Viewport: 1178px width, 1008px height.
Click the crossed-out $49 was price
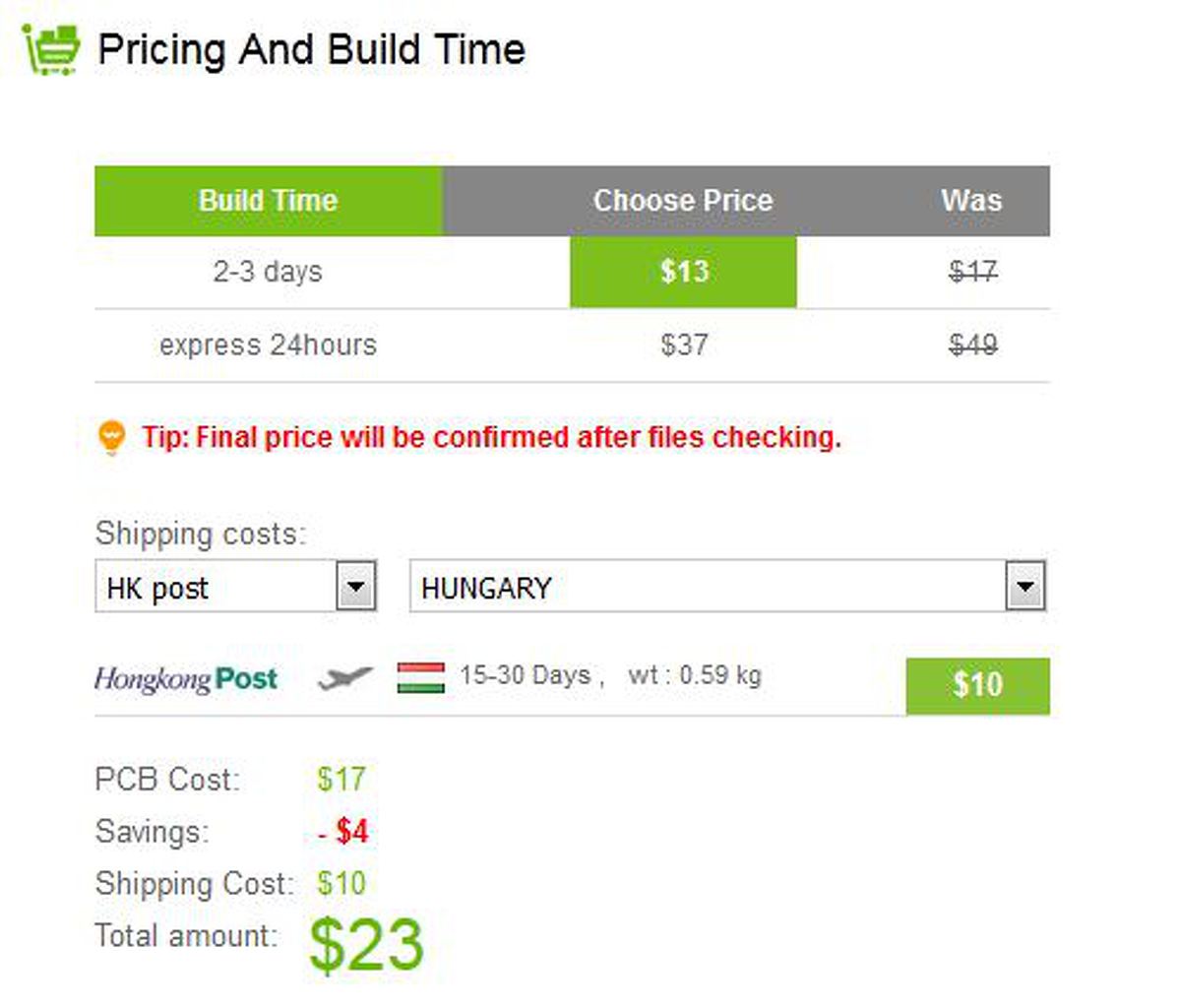(972, 346)
